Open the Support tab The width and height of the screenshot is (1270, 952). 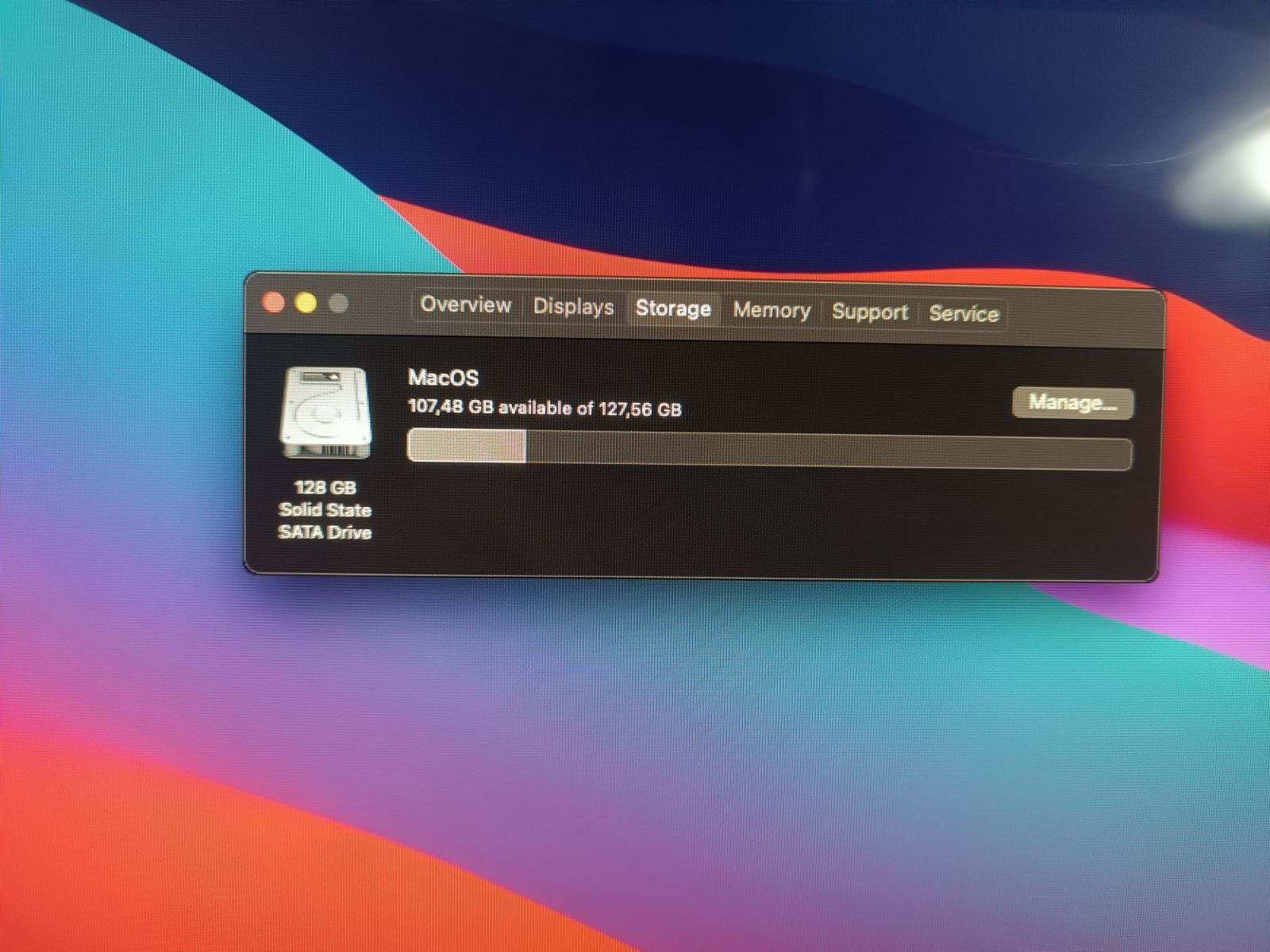870,312
